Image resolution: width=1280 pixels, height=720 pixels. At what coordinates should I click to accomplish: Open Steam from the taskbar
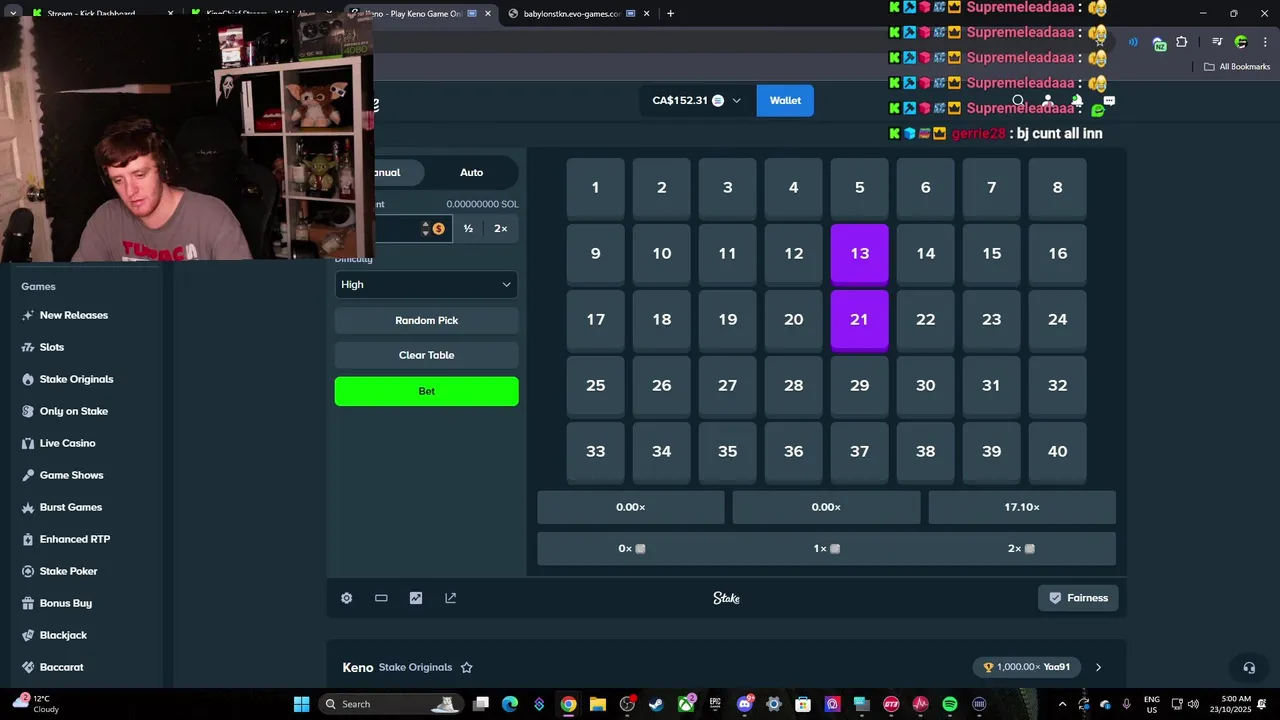pyautogui.click(x=656, y=704)
